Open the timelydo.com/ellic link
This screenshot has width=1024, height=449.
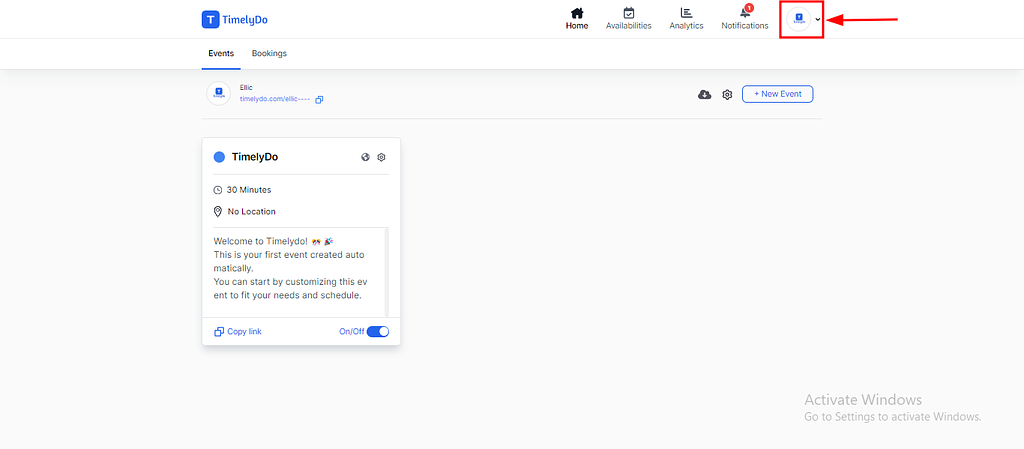pyautogui.click(x=275, y=99)
